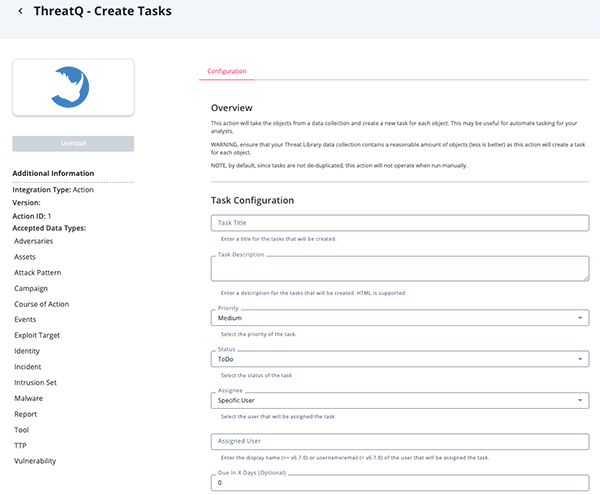Click the Task Configuration heading
Viewport: 600px width, 495px height.
click(252, 200)
